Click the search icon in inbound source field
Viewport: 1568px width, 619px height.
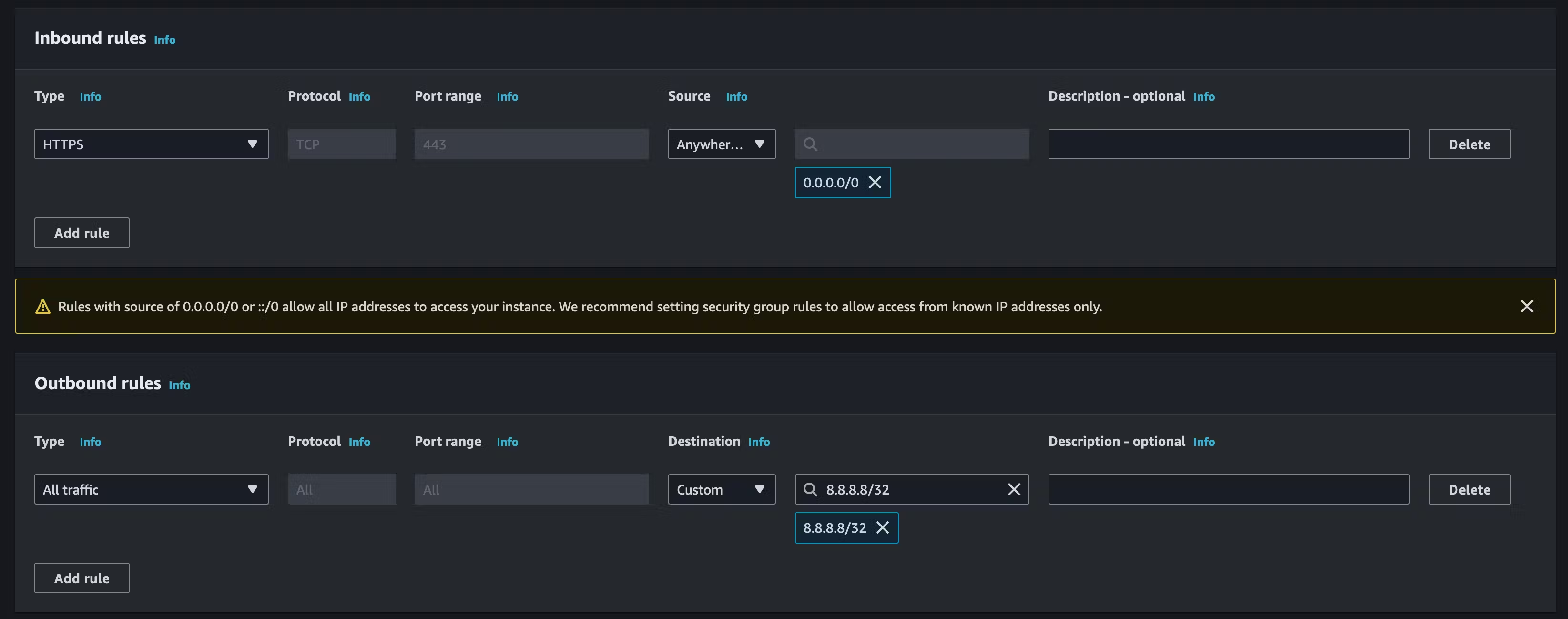coord(810,144)
